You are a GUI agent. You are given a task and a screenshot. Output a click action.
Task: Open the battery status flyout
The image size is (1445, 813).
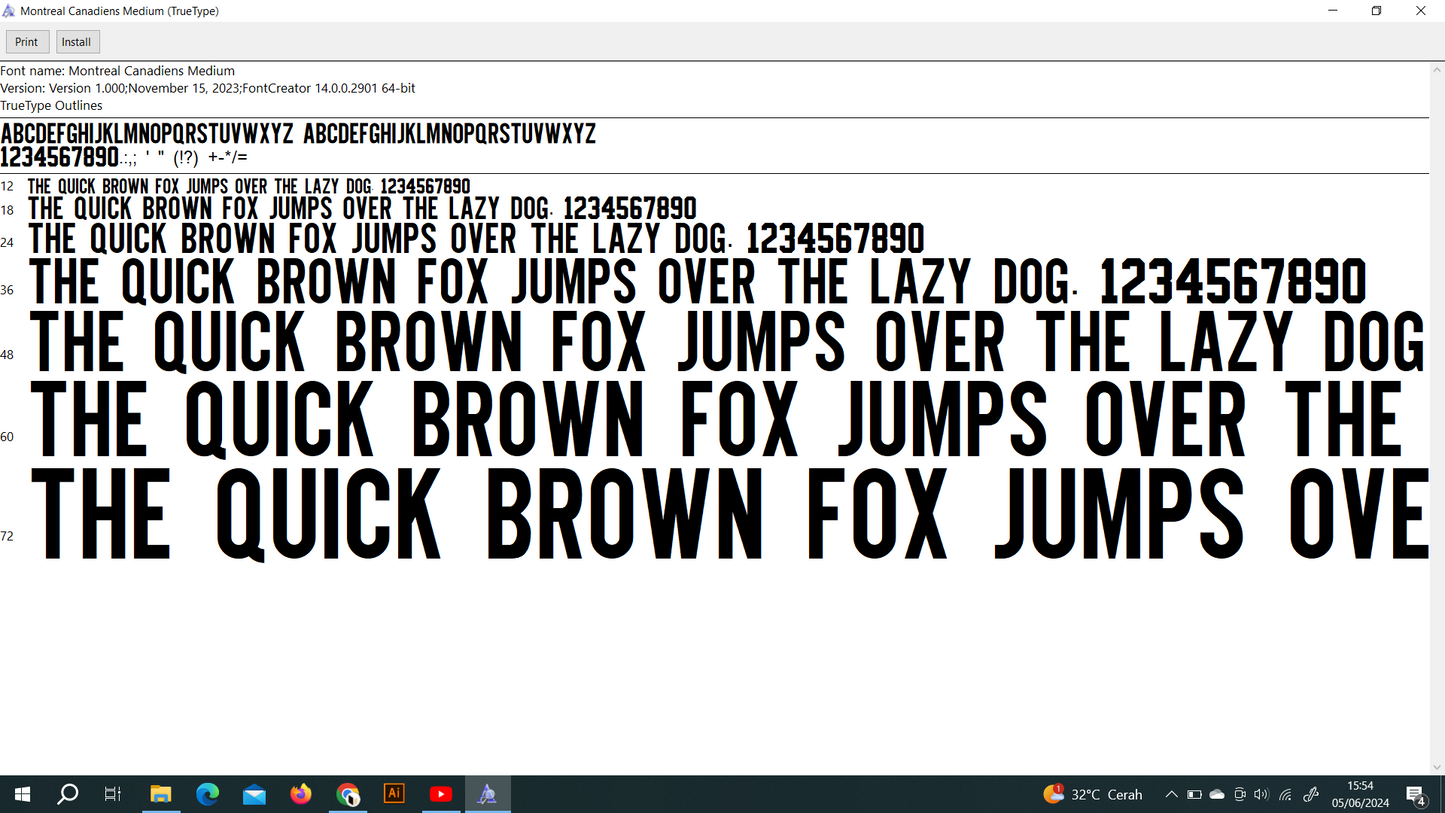[x=1194, y=794]
